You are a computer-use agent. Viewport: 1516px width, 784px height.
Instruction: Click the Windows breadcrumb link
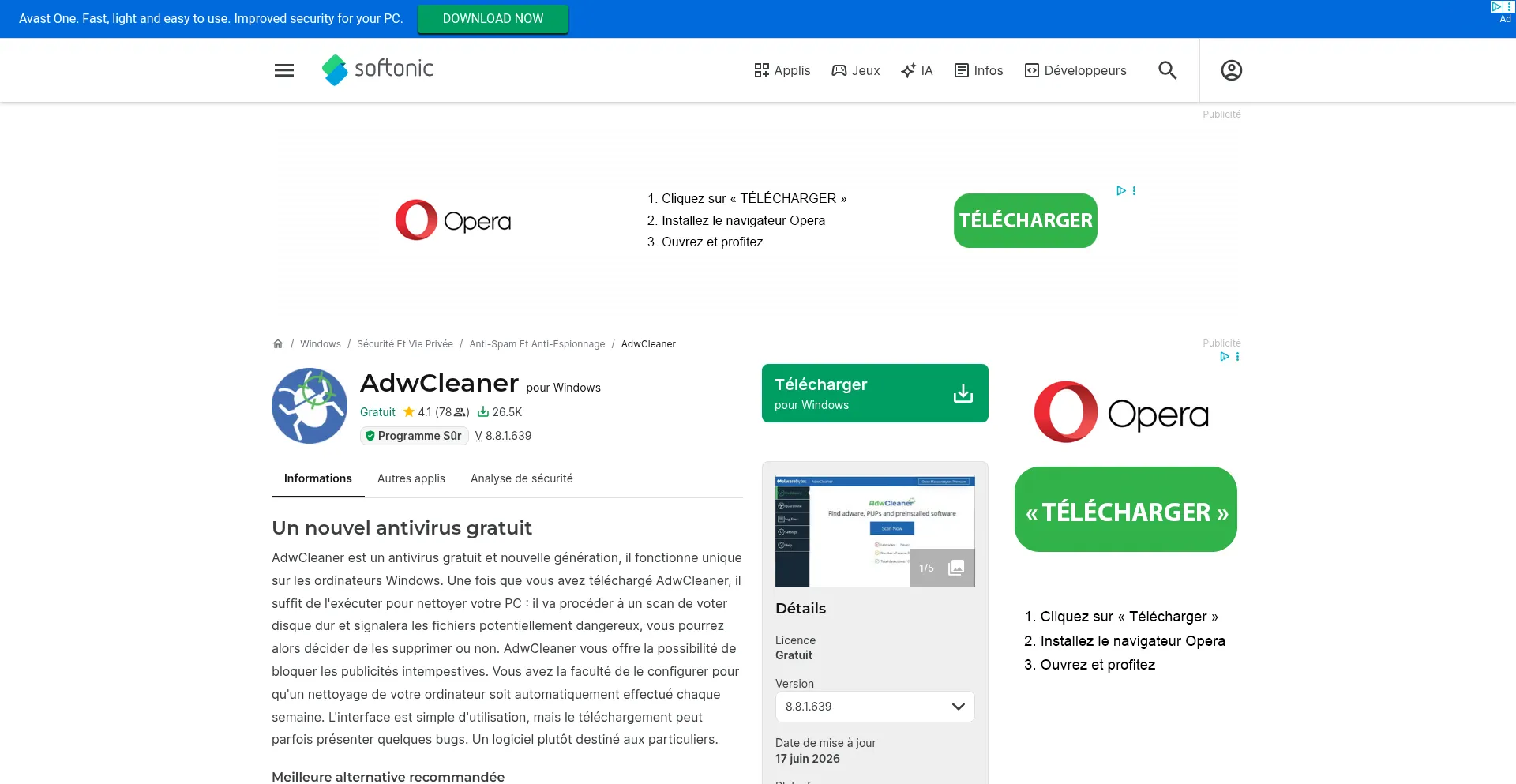pyautogui.click(x=321, y=344)
